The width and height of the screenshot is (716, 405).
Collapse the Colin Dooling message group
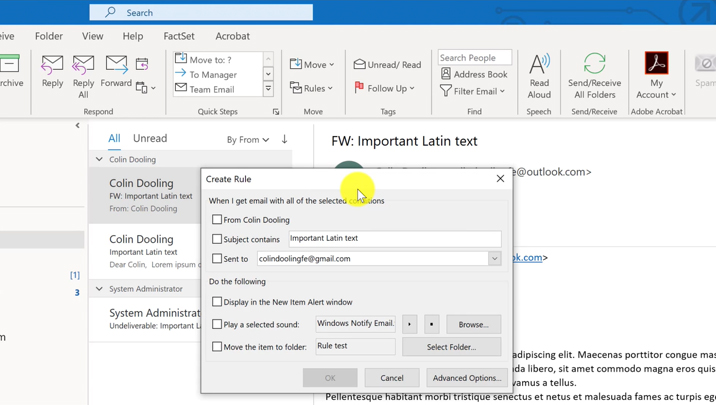[x=99, y=160]
